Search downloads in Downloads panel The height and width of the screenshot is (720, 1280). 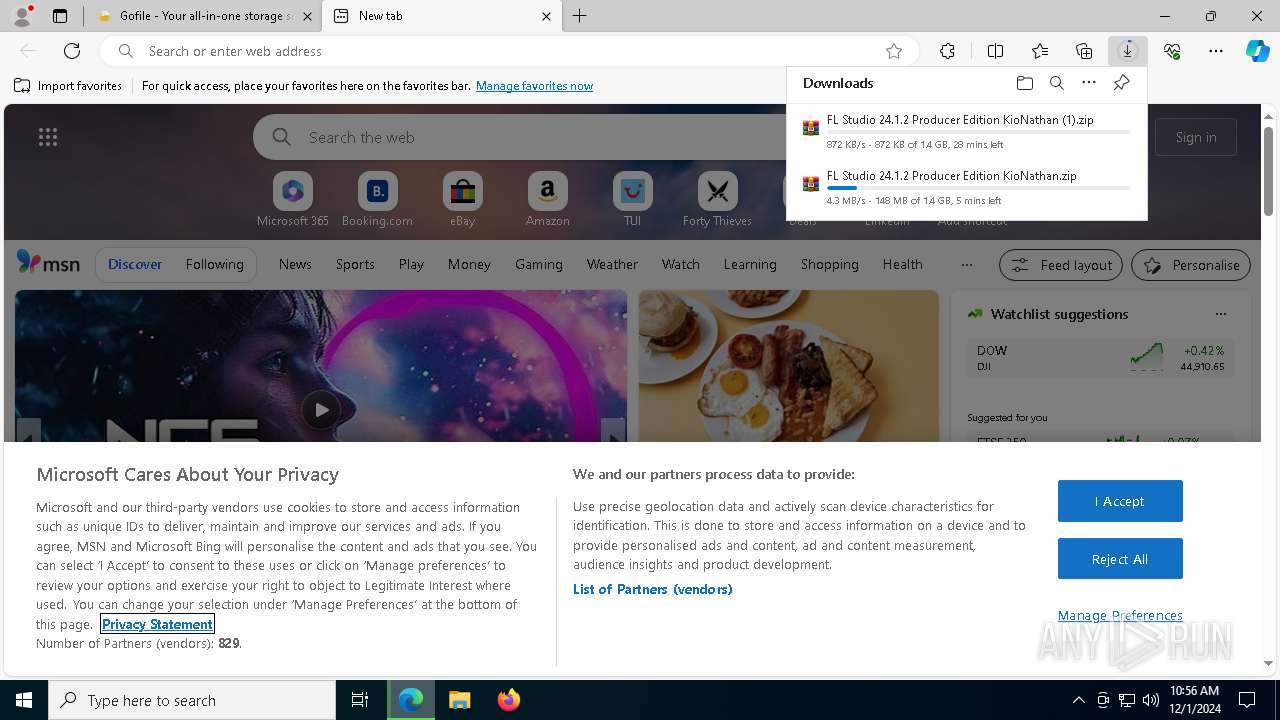pyautogui.click(x=1057, y=83)
